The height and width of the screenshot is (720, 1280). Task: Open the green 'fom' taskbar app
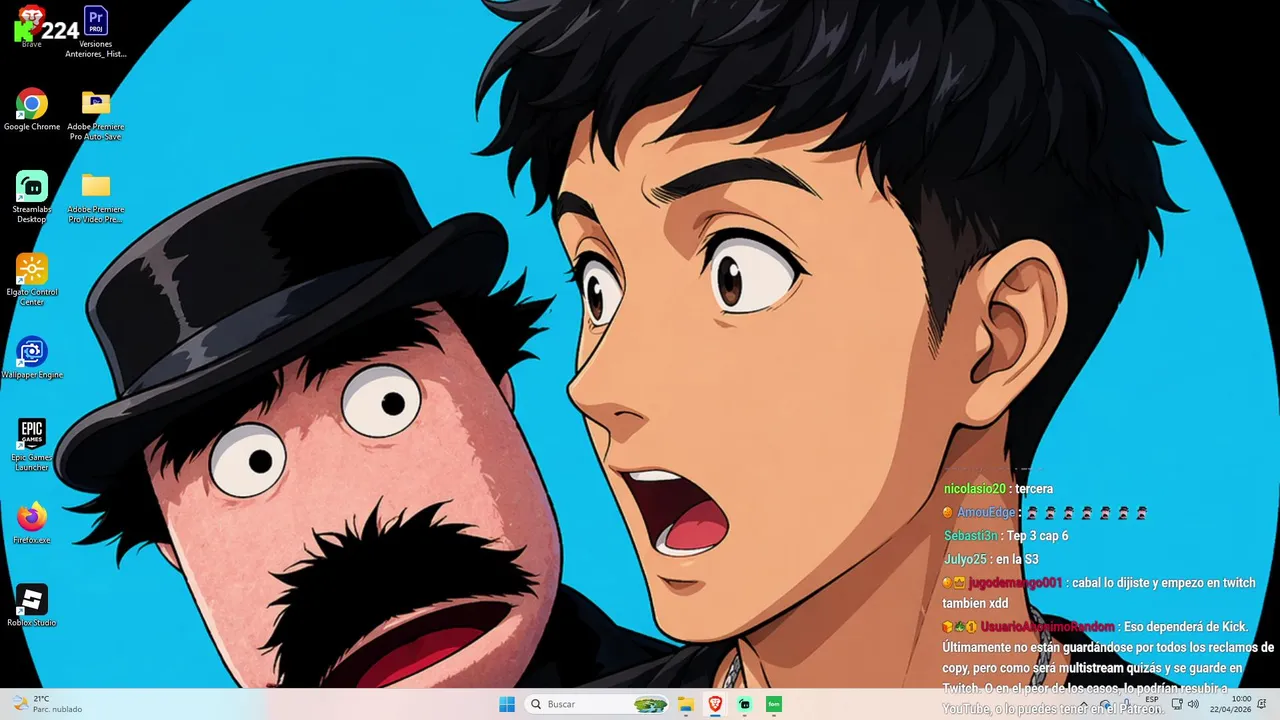point(773,704)
